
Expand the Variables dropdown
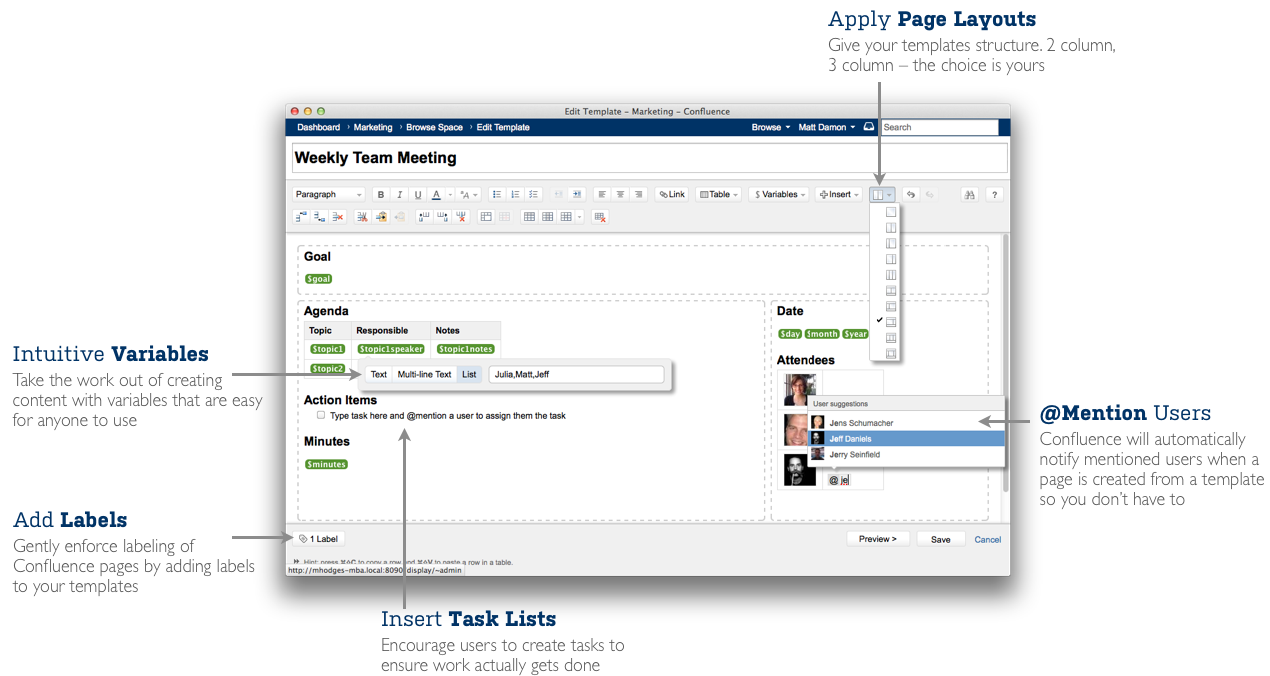pyautogui.click(x=779, y=194)
